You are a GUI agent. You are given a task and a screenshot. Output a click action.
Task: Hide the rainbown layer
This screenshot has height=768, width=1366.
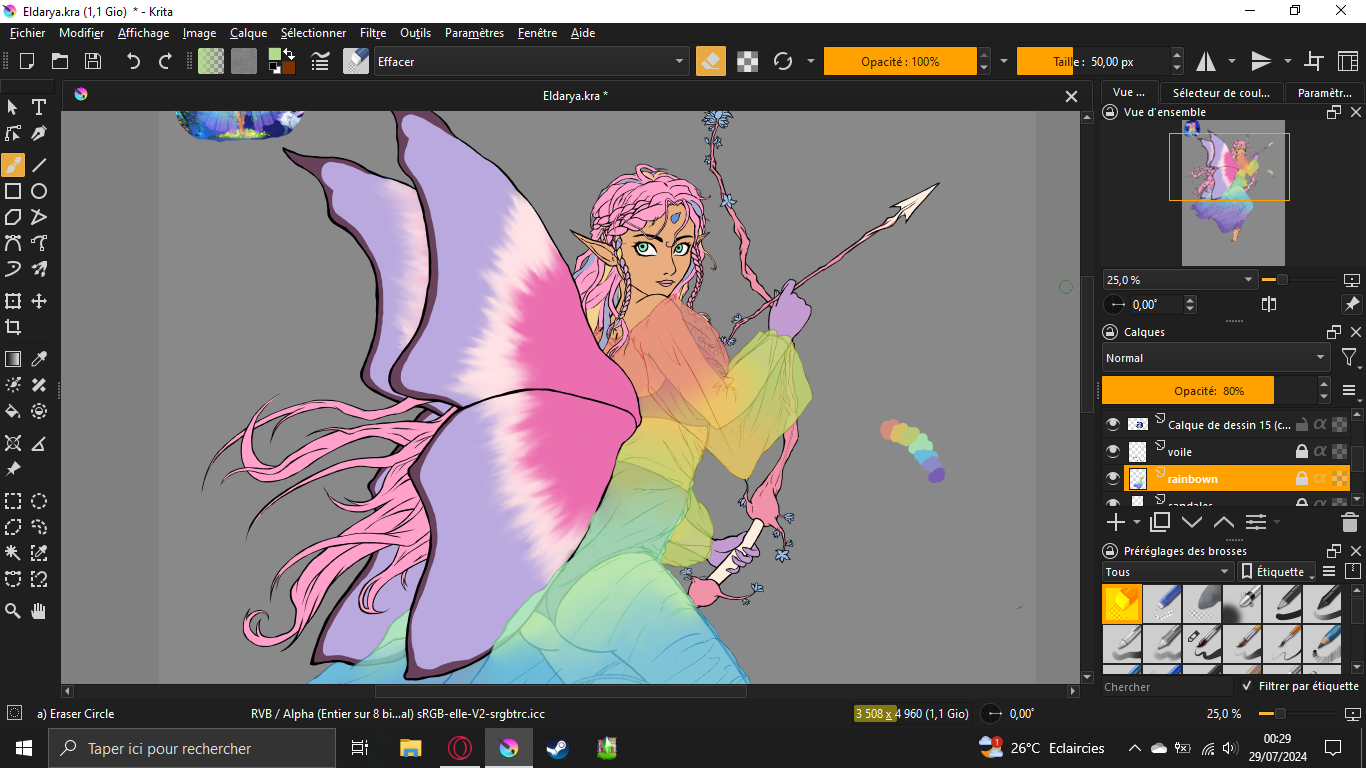click(x=1112, y=479)
